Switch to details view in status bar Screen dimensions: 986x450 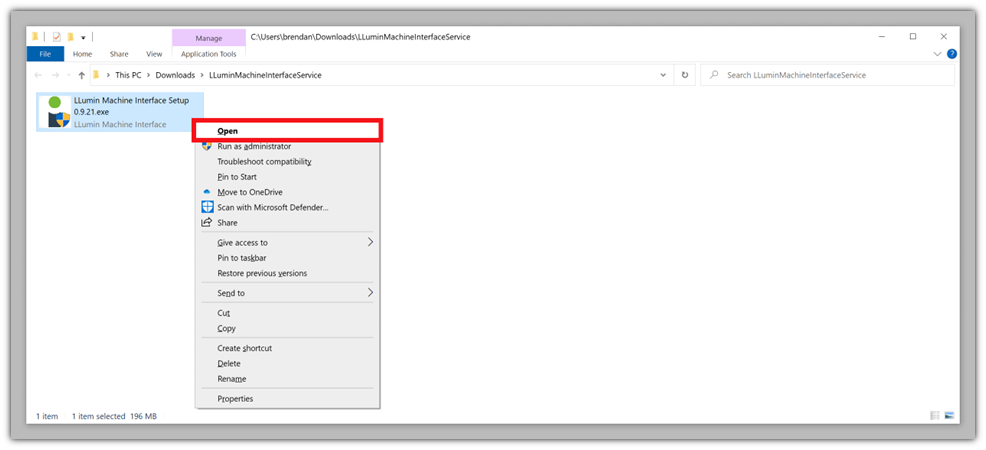pyautogui.click(x=935, y=415)
